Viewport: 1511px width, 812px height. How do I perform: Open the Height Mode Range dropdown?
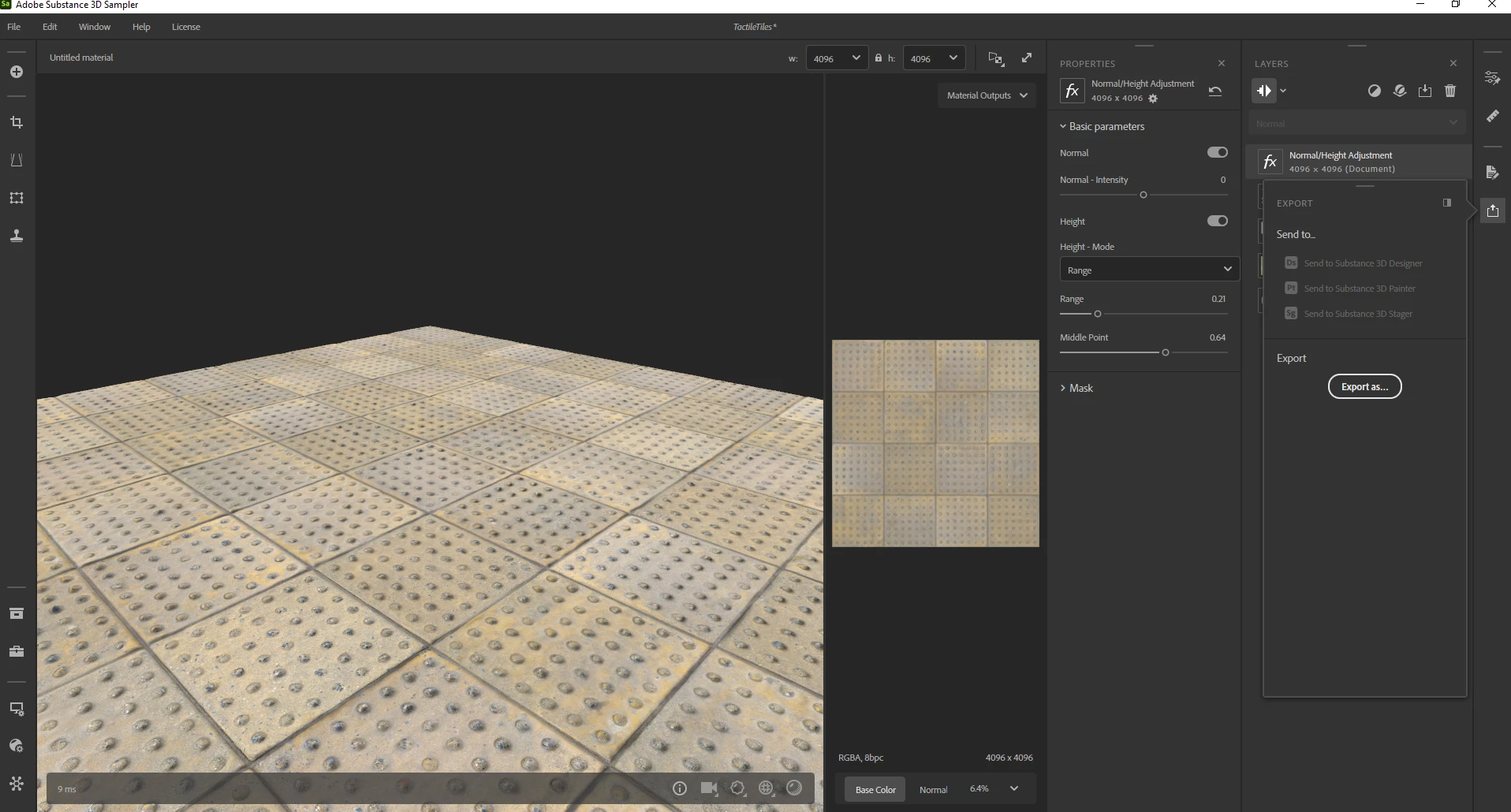coord(1149,270)
